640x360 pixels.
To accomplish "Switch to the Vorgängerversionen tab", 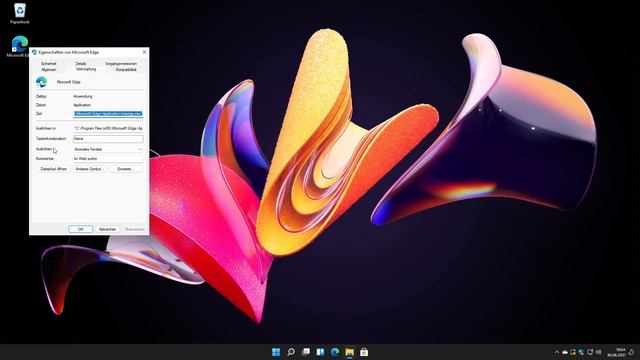I will (x=121, y=64).
